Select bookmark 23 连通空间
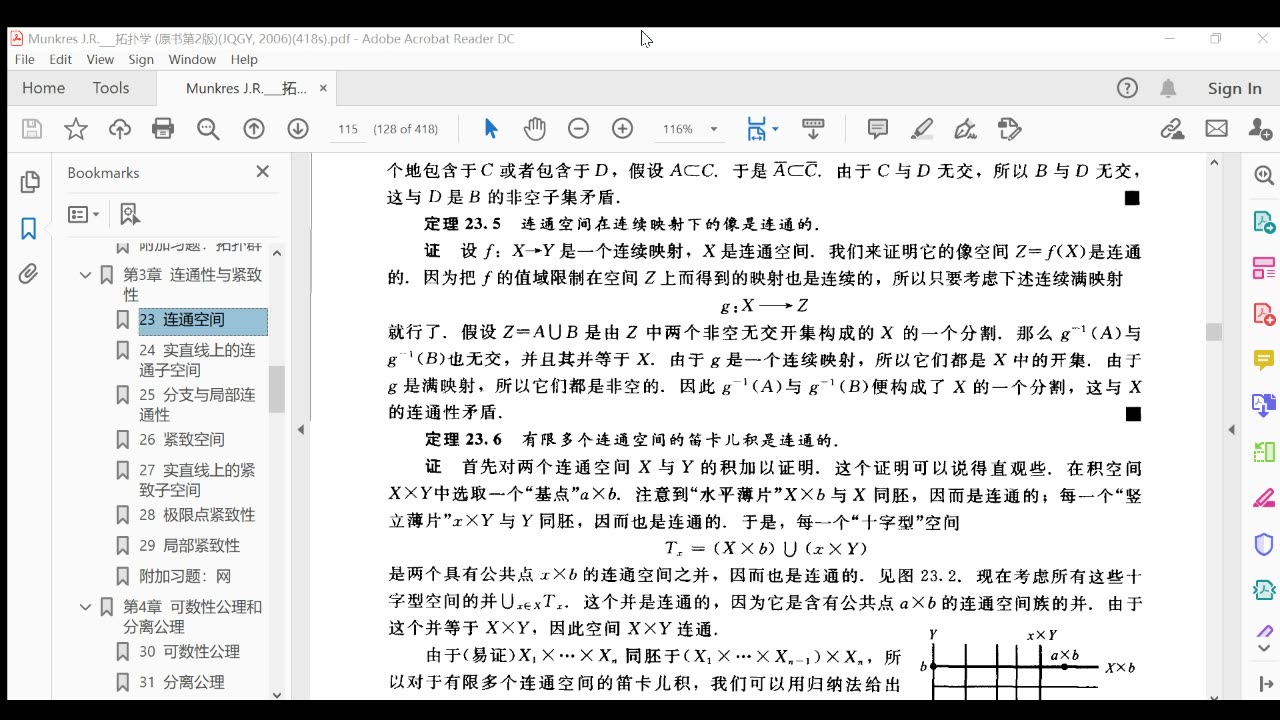The image size is (1280, 720). (x=203, y=321)
